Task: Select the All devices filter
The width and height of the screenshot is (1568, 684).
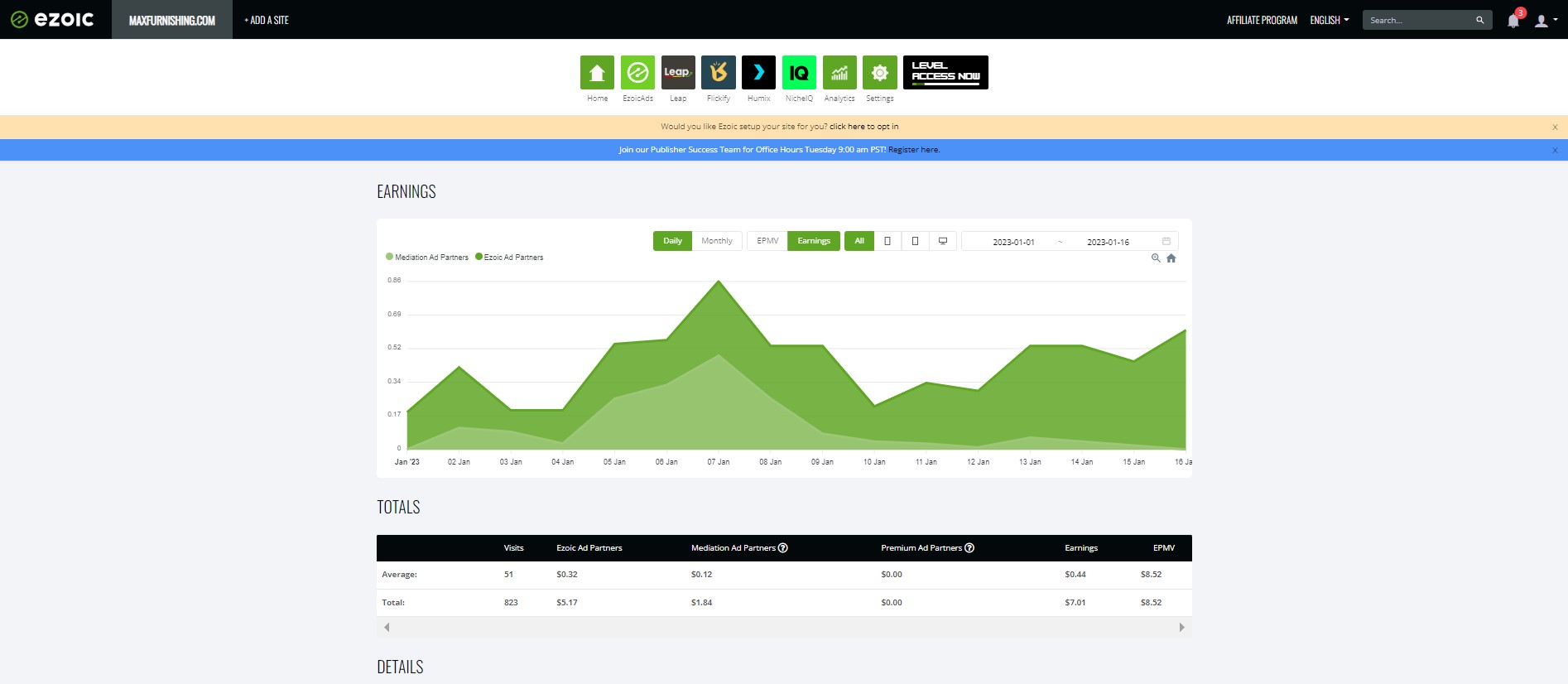Action: [859, 241]
